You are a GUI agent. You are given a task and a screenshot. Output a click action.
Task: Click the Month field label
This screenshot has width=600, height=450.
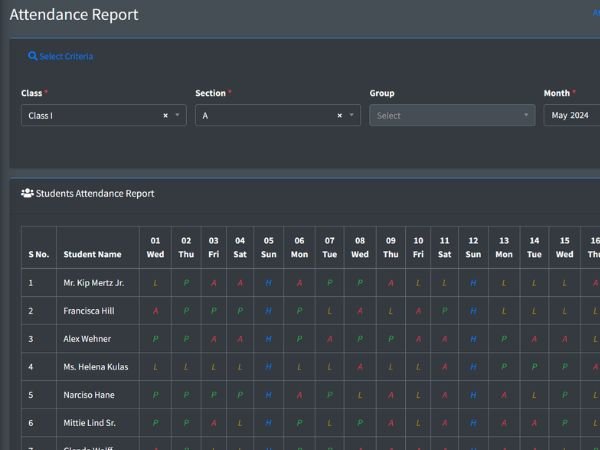(x=557, y=93)
